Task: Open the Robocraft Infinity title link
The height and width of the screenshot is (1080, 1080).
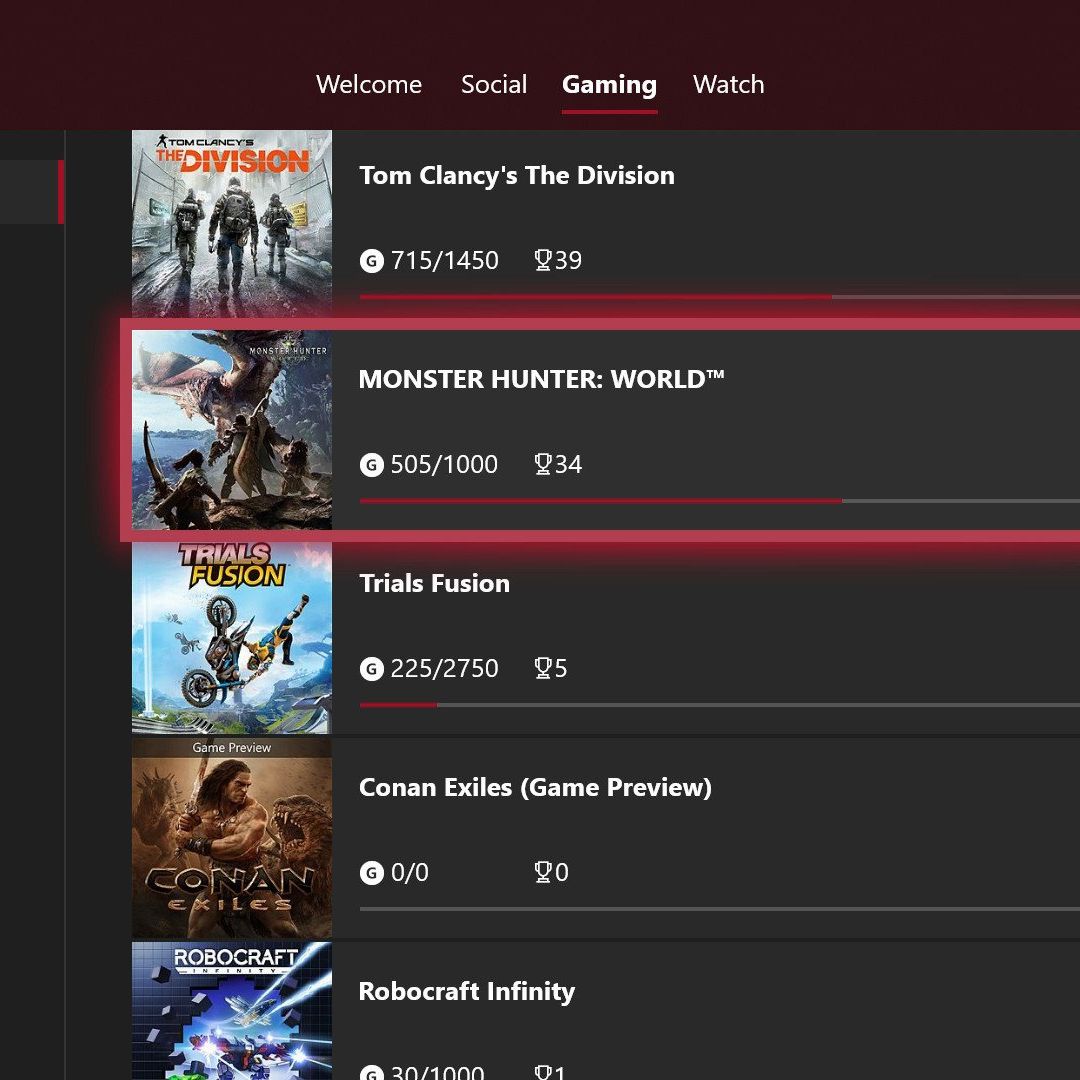Action: tap(466, 992)
